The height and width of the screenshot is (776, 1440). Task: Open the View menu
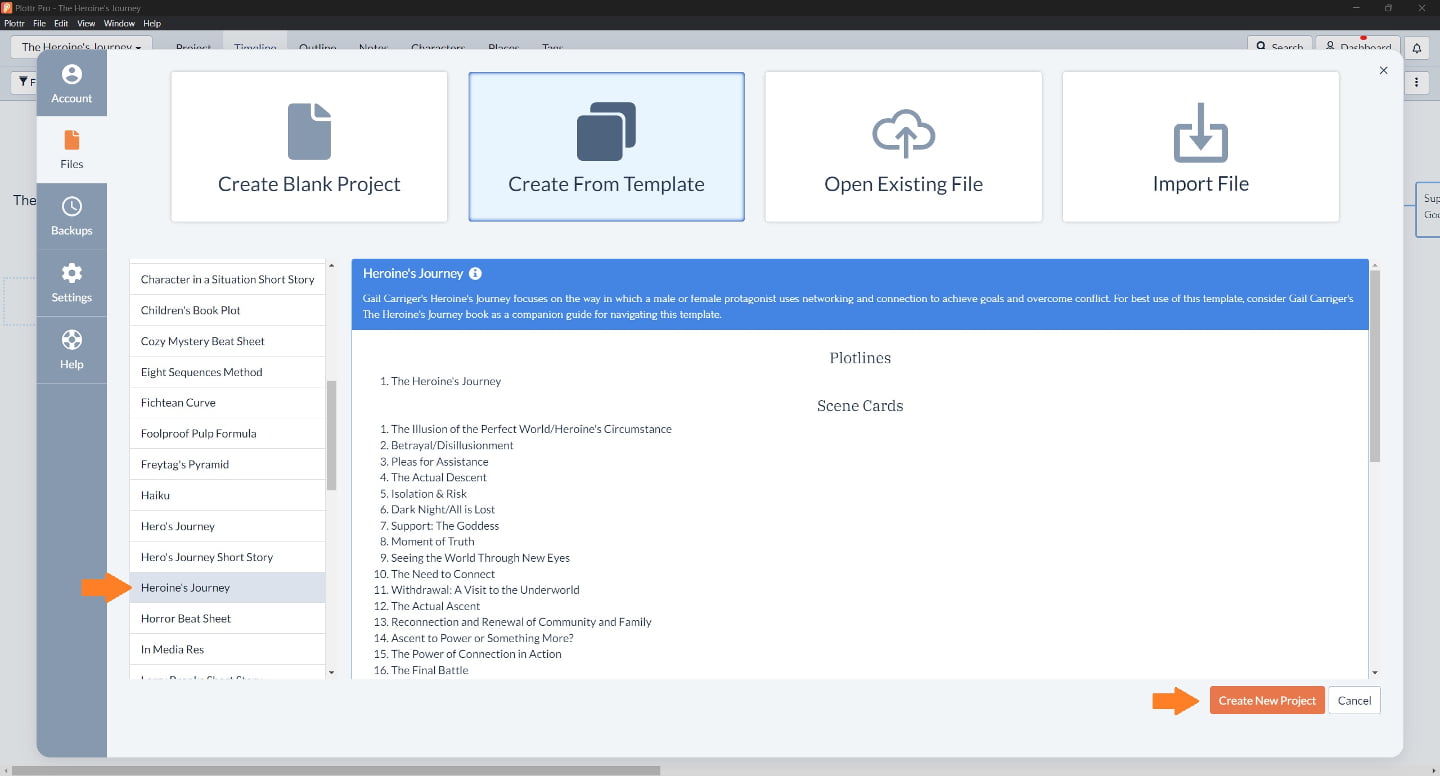[86, 23]
